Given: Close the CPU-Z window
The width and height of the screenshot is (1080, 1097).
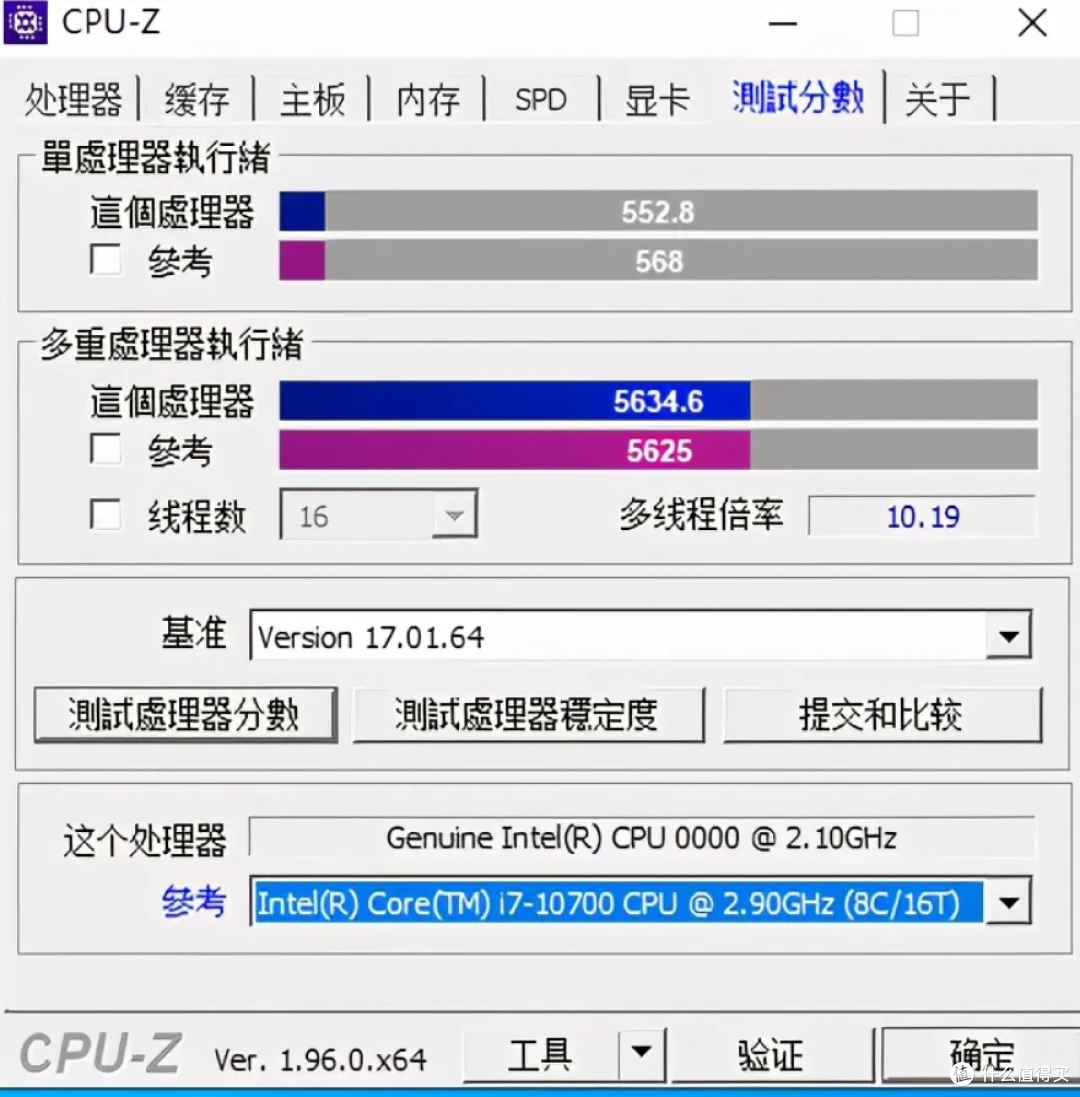Looking at the screenshot, I should coord(1032,24).
